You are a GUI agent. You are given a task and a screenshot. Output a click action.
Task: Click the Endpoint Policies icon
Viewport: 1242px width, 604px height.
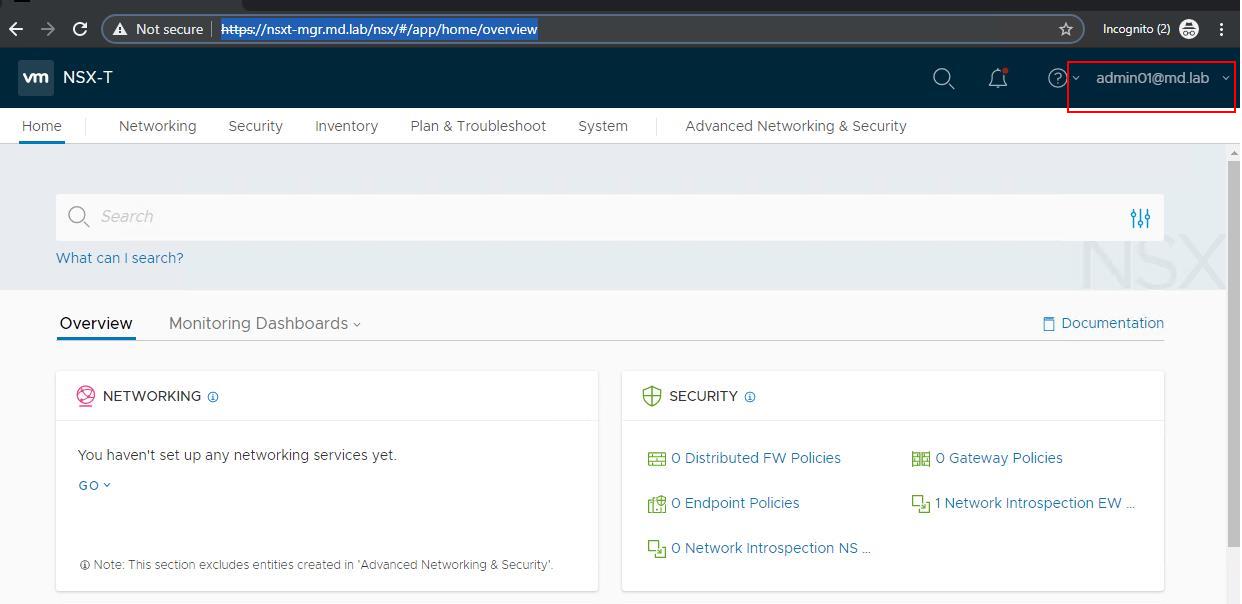coord(657,504)
